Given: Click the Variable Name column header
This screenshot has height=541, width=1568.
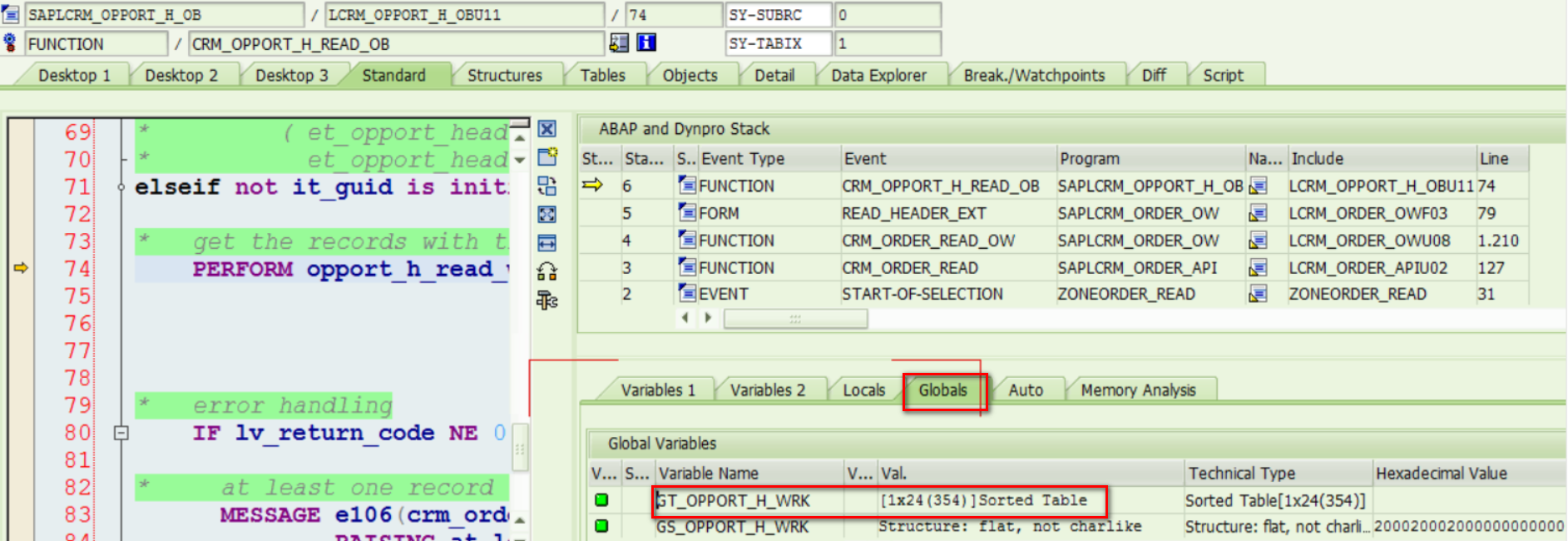Looking at the screenshot, I should click(749, 473).
